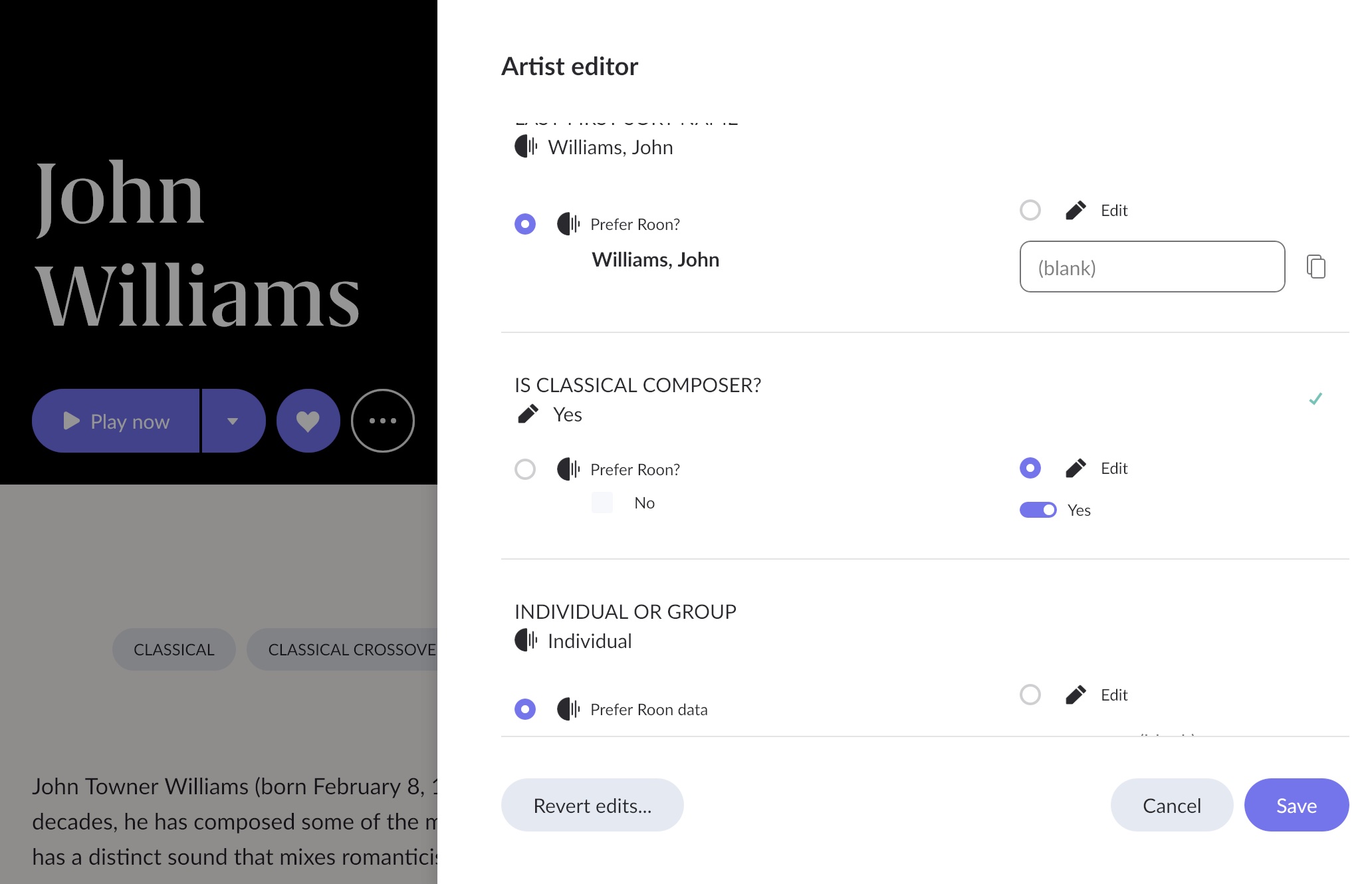1372x884 pixels.
Task: Expand the Play now dropdown arrow
Action: coord(233,421)
